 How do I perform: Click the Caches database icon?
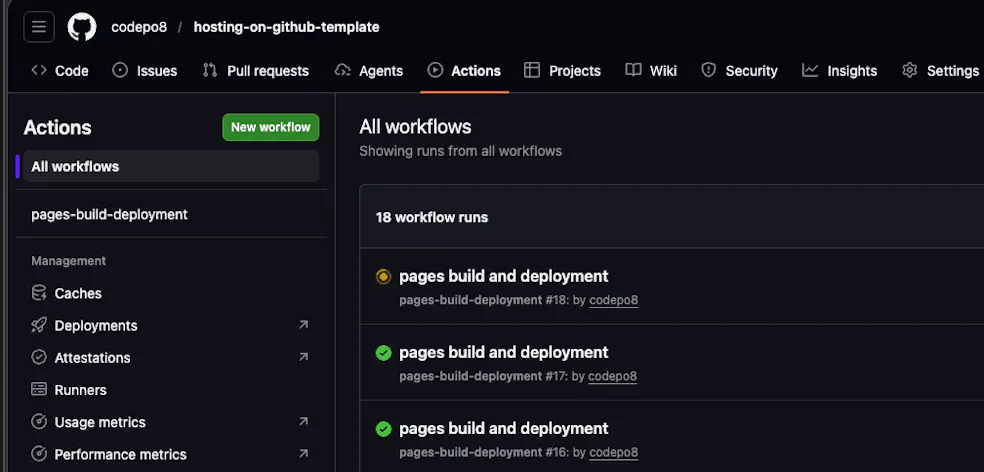tap(39, 292)
